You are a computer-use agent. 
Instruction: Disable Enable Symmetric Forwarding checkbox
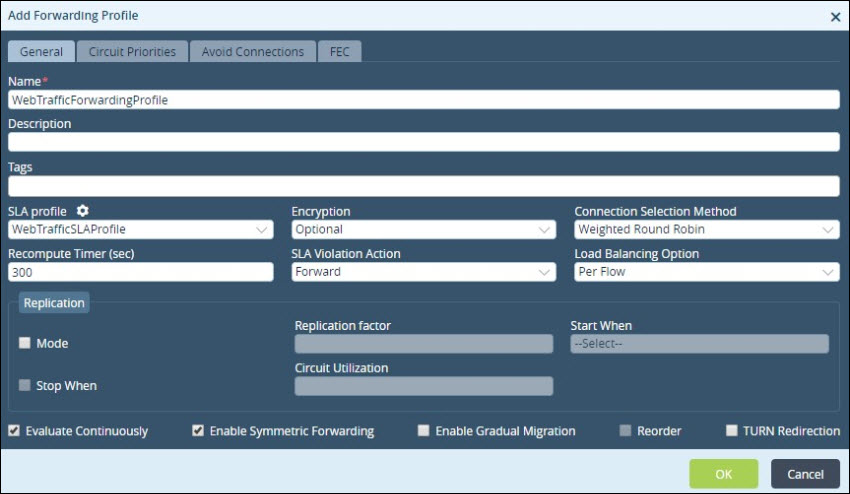coord(198,431)
